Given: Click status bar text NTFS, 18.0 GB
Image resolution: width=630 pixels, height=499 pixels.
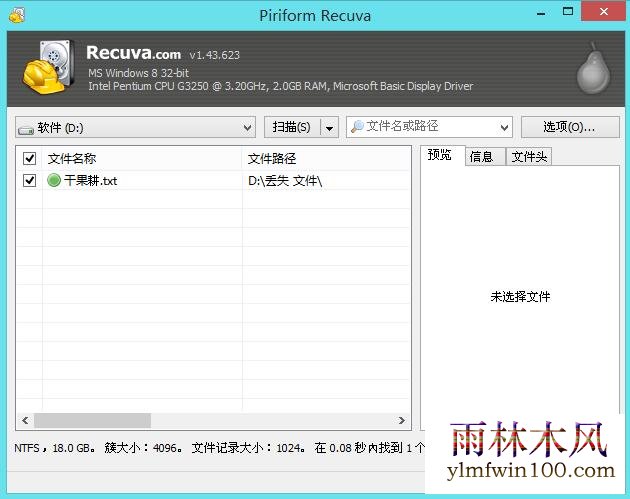Looking at the screenshot, I should pos(55,448).
